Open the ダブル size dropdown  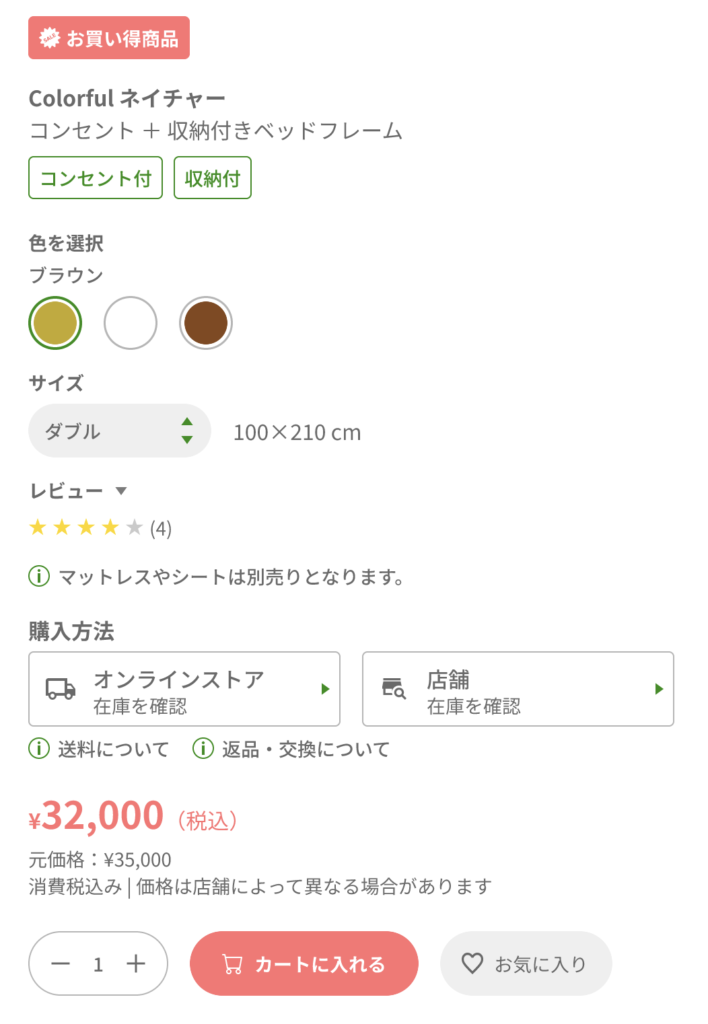[x=120, y=431]
